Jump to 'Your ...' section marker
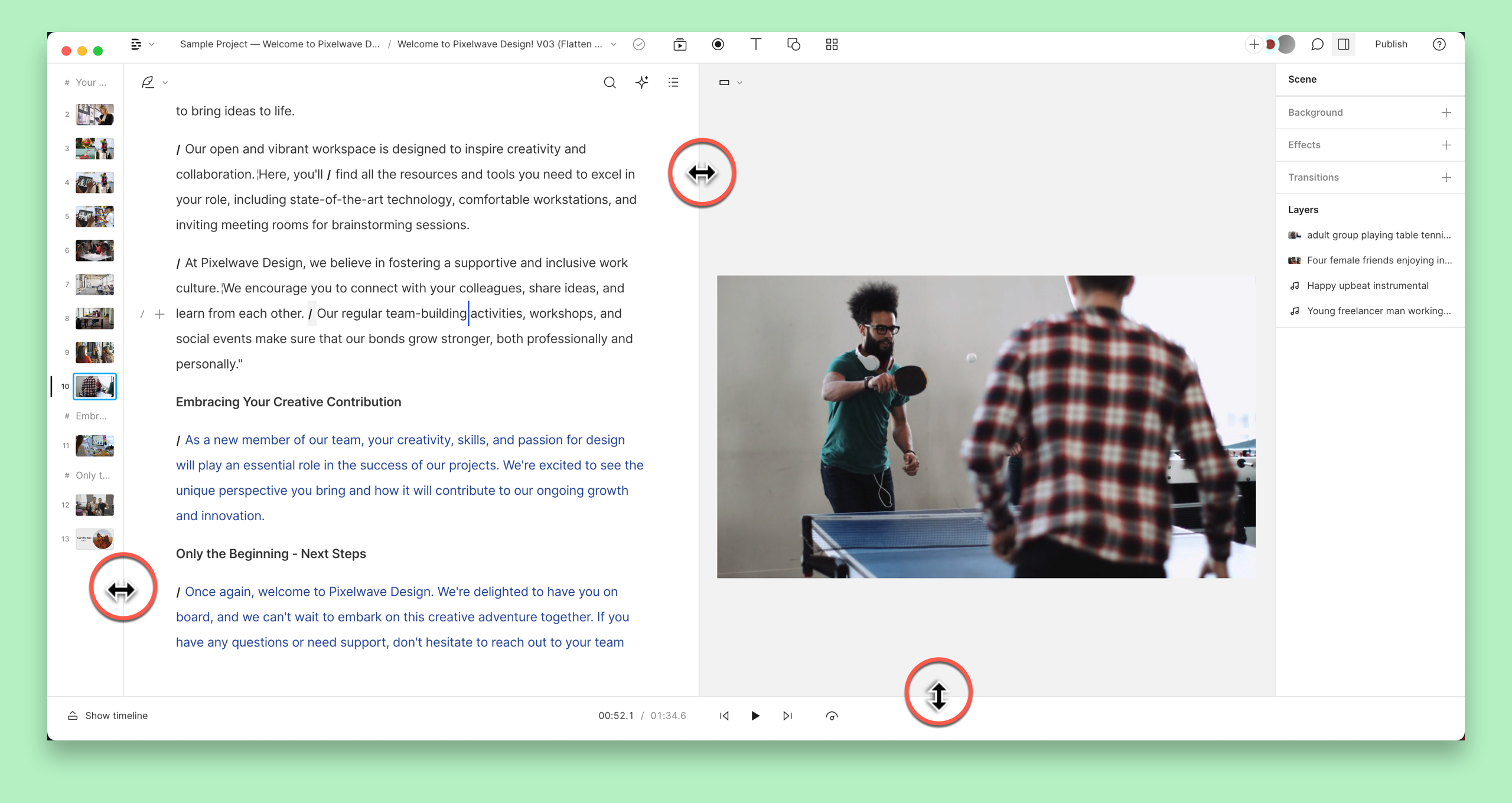1512x803 pixels. [x=86, y=83]
